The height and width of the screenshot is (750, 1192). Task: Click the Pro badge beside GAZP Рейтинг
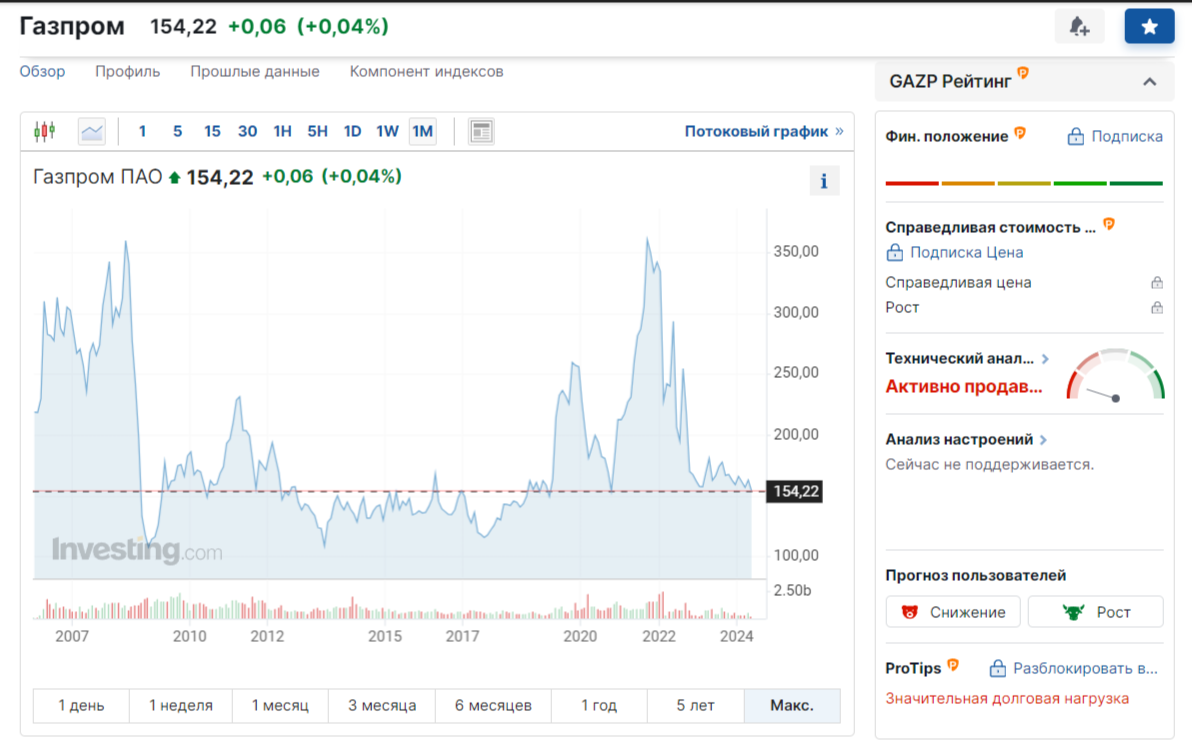(1023, 73)
